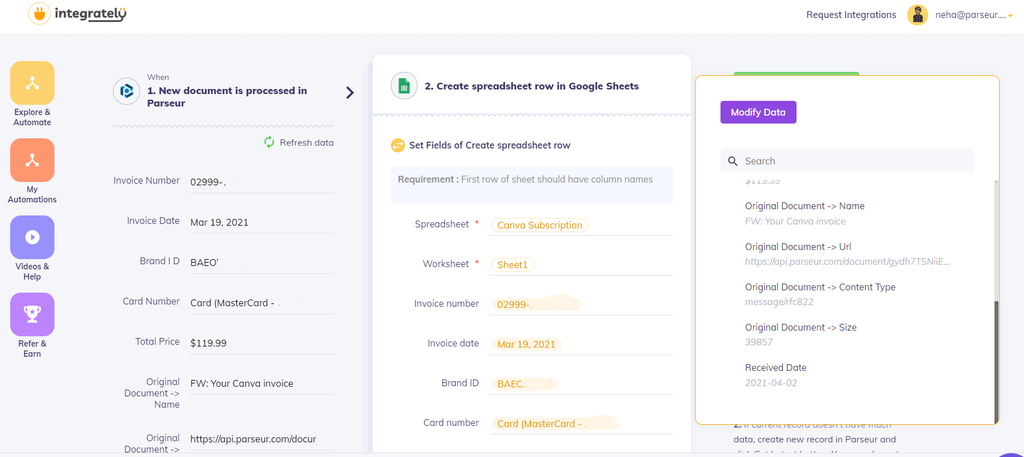Click the Parseur trigger app icon
Image resolution: width=1024 pixels, height=457 pixels.
click(x=126, y=90)
